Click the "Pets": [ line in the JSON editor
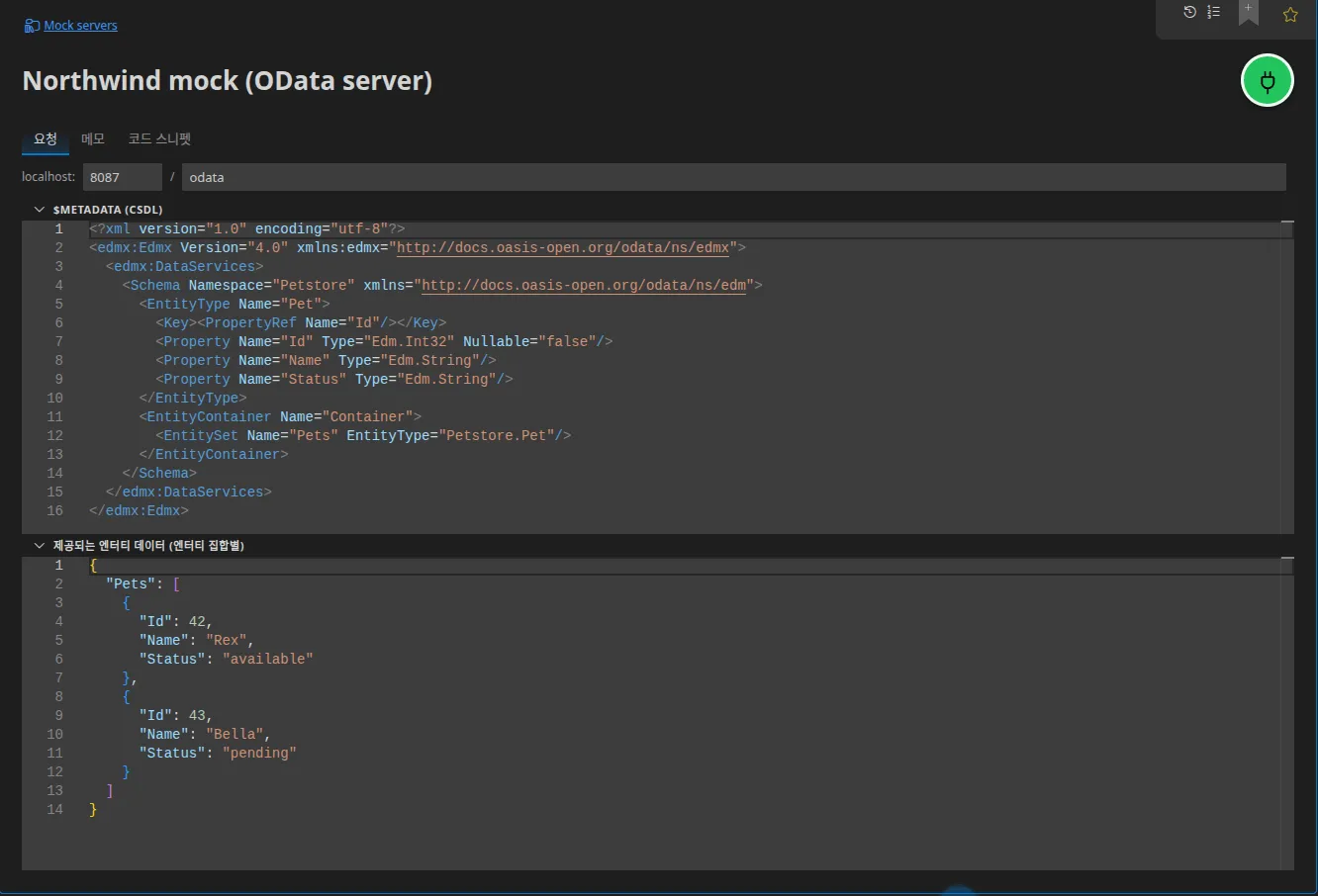Screen dimensions: 1318x896 pyautogui.click(x=142, y=583)
